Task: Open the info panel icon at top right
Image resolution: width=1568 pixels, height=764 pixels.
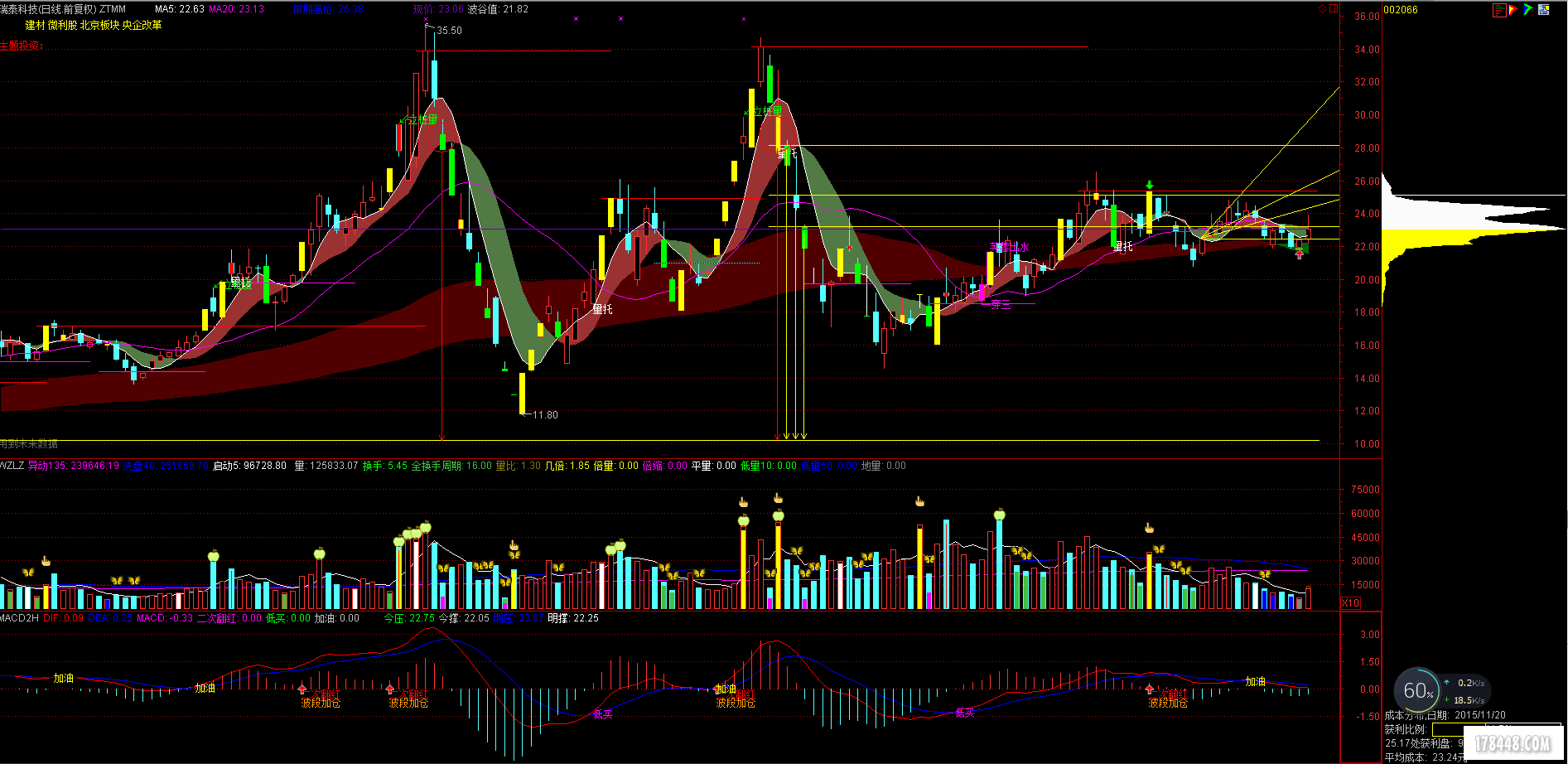Action: [x=1543, y=10]
